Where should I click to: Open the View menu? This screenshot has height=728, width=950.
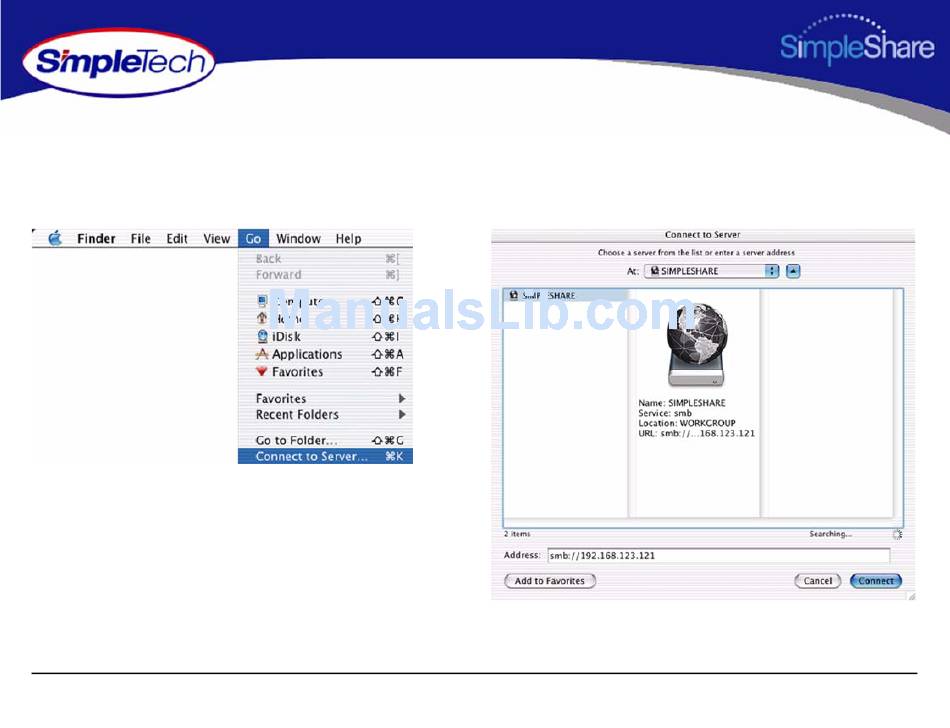216,239
